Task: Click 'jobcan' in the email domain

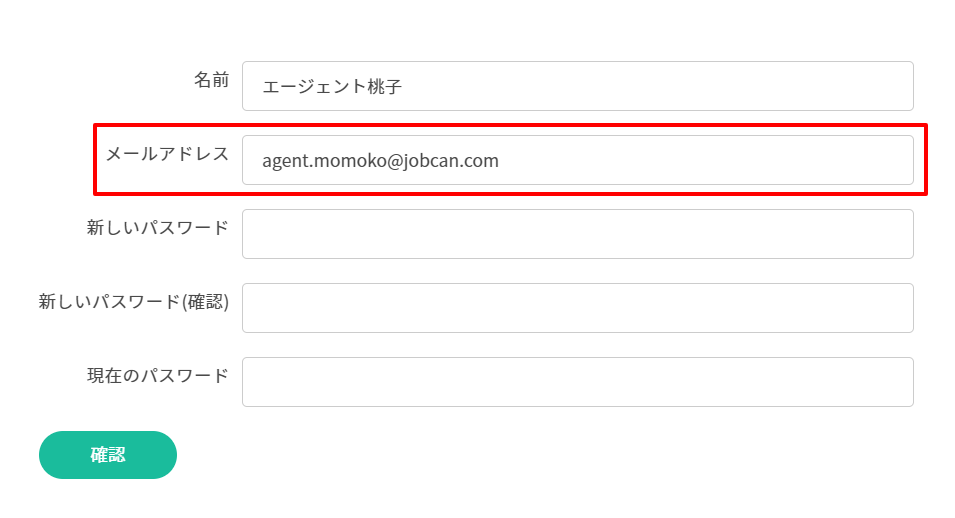Action: tap(430, 160)
